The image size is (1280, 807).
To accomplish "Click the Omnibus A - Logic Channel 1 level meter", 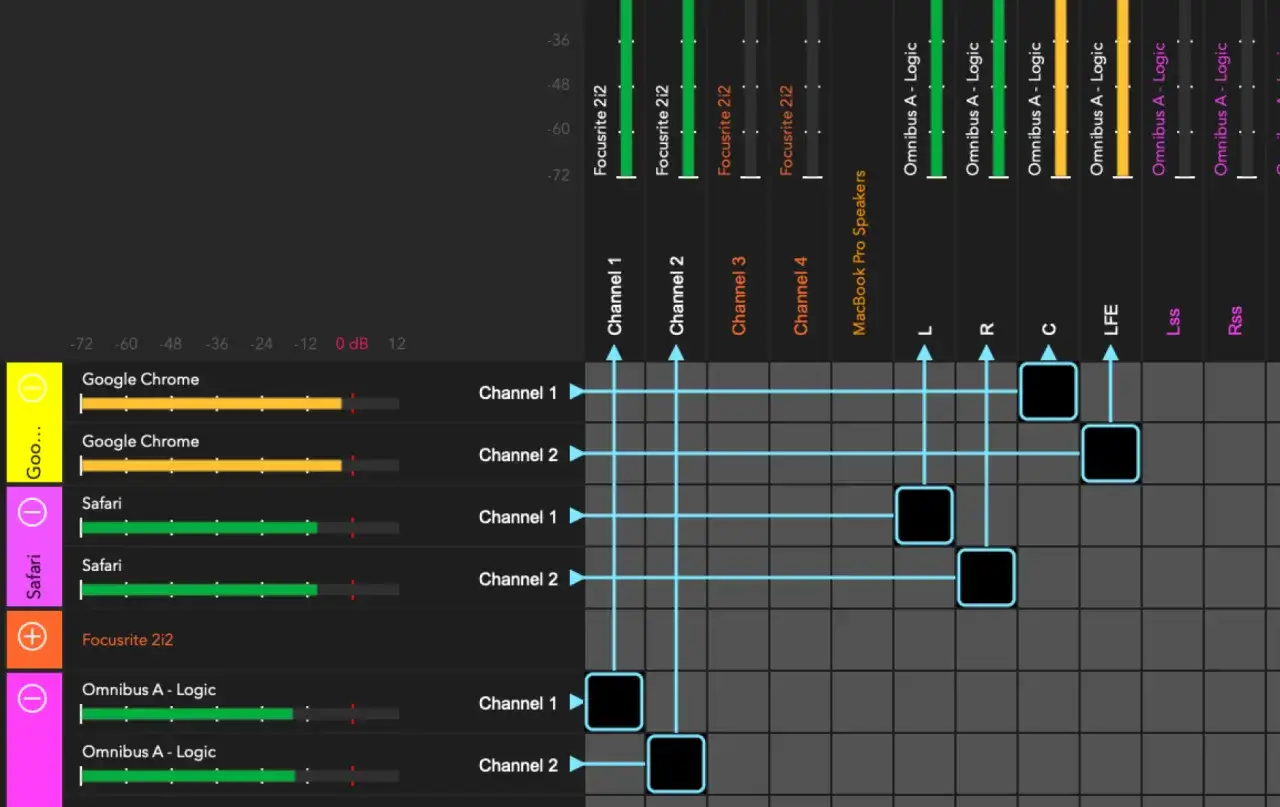I will pyautogui.click(x=240, y=714).
